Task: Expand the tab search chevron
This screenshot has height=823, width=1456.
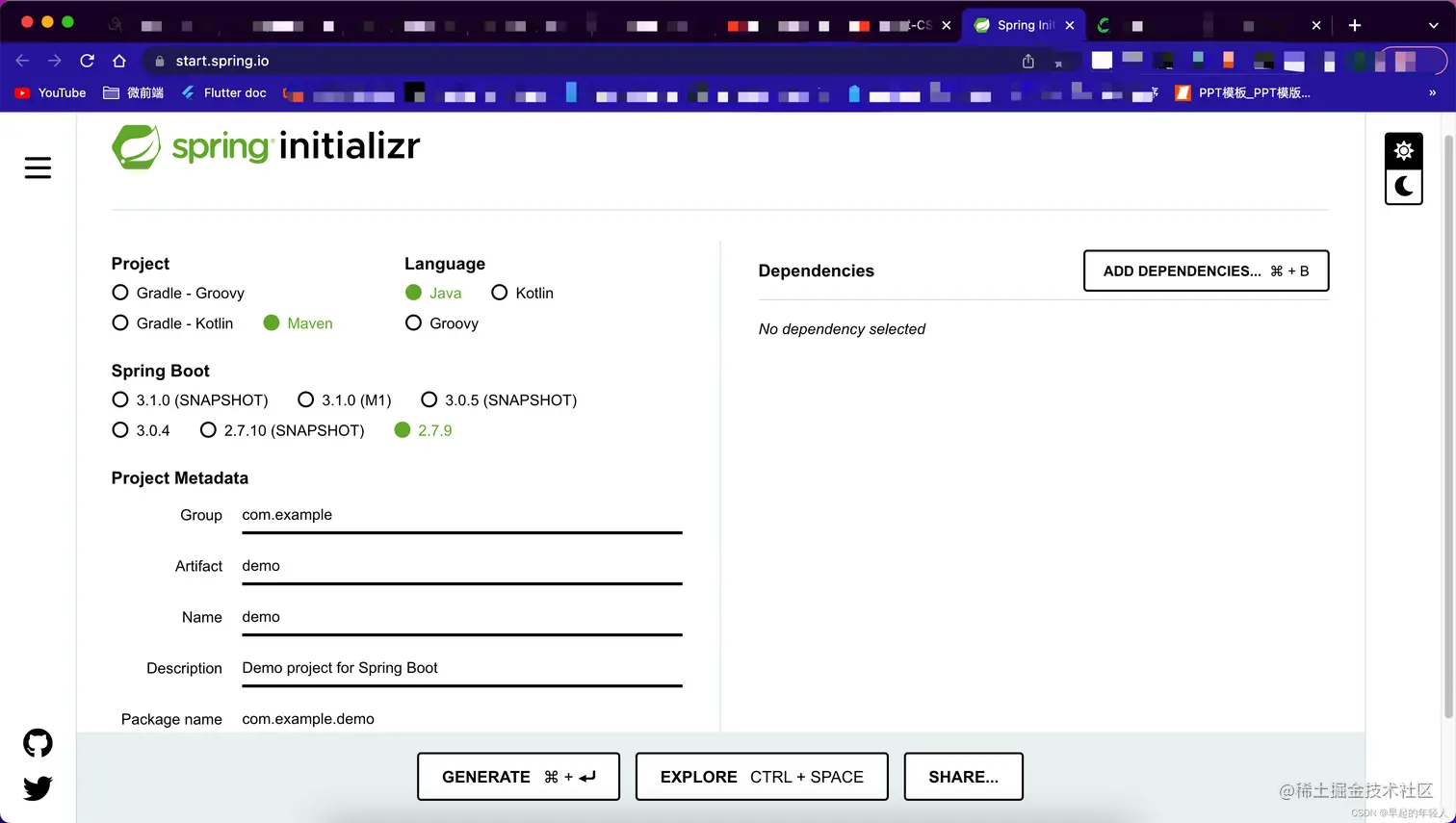Action: click(x=1433, y=26)
